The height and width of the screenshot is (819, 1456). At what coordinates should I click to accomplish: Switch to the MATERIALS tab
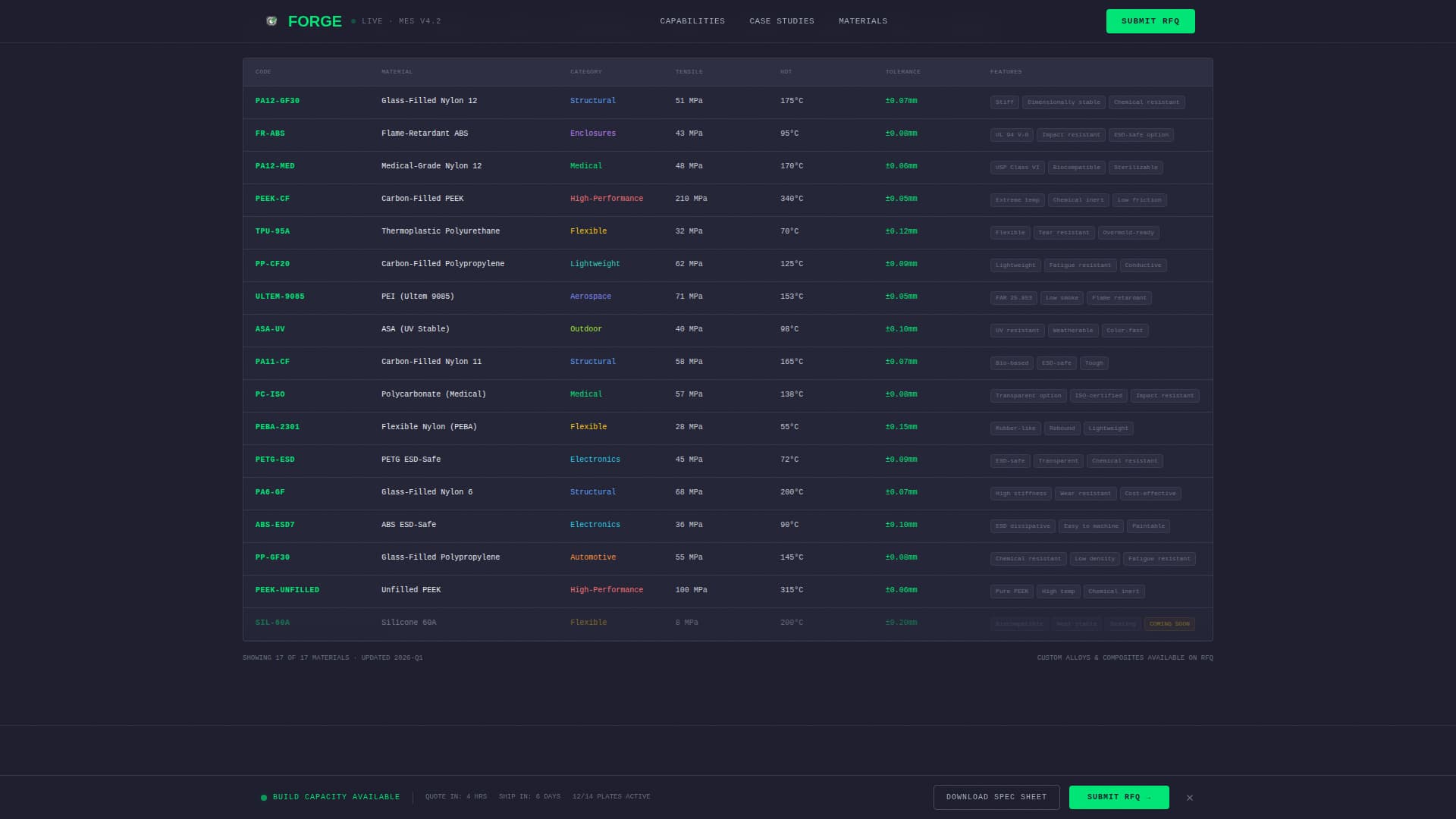pyautogui.click(x=862, y=21)
